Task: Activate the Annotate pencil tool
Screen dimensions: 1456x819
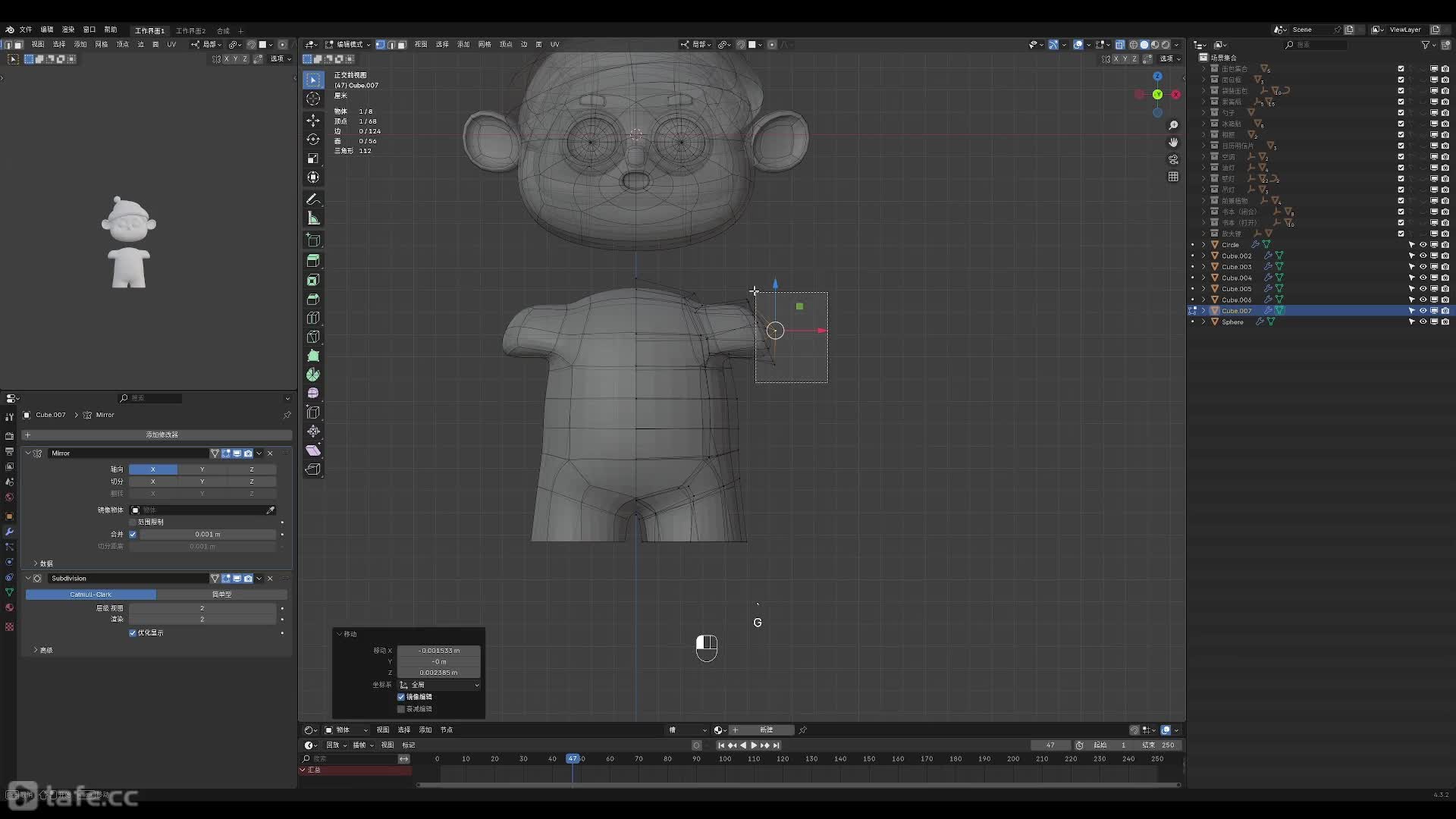Action: 312,199
